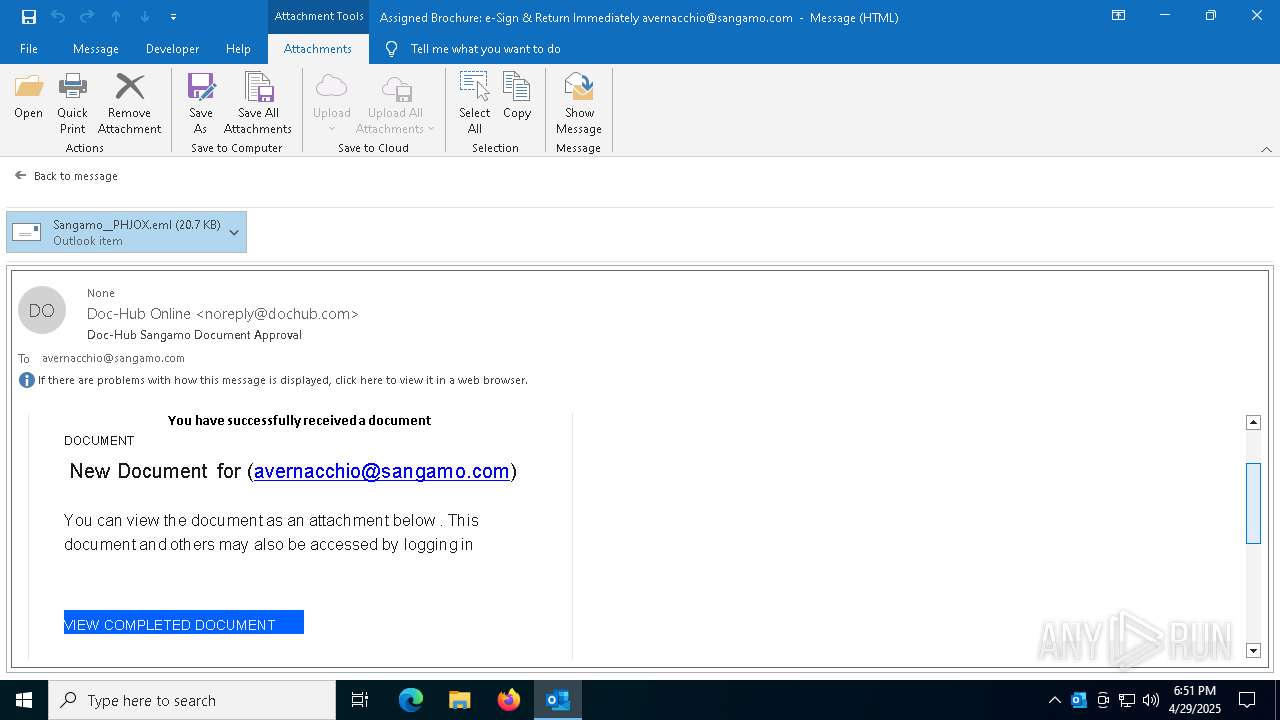Open Customize Quick Access Toolbar dropdown
The width and height of the screenshot is (1280, 720).
(173, 17)
